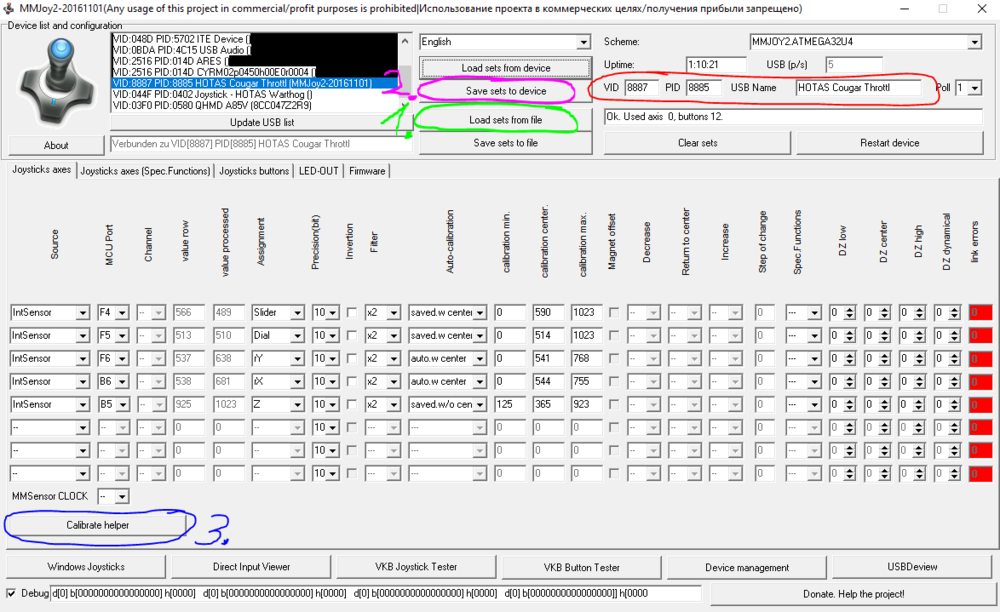The image size is (1000, 612).
Task: Check Magnet offset for the Z axis row
Action: point(614,404)
